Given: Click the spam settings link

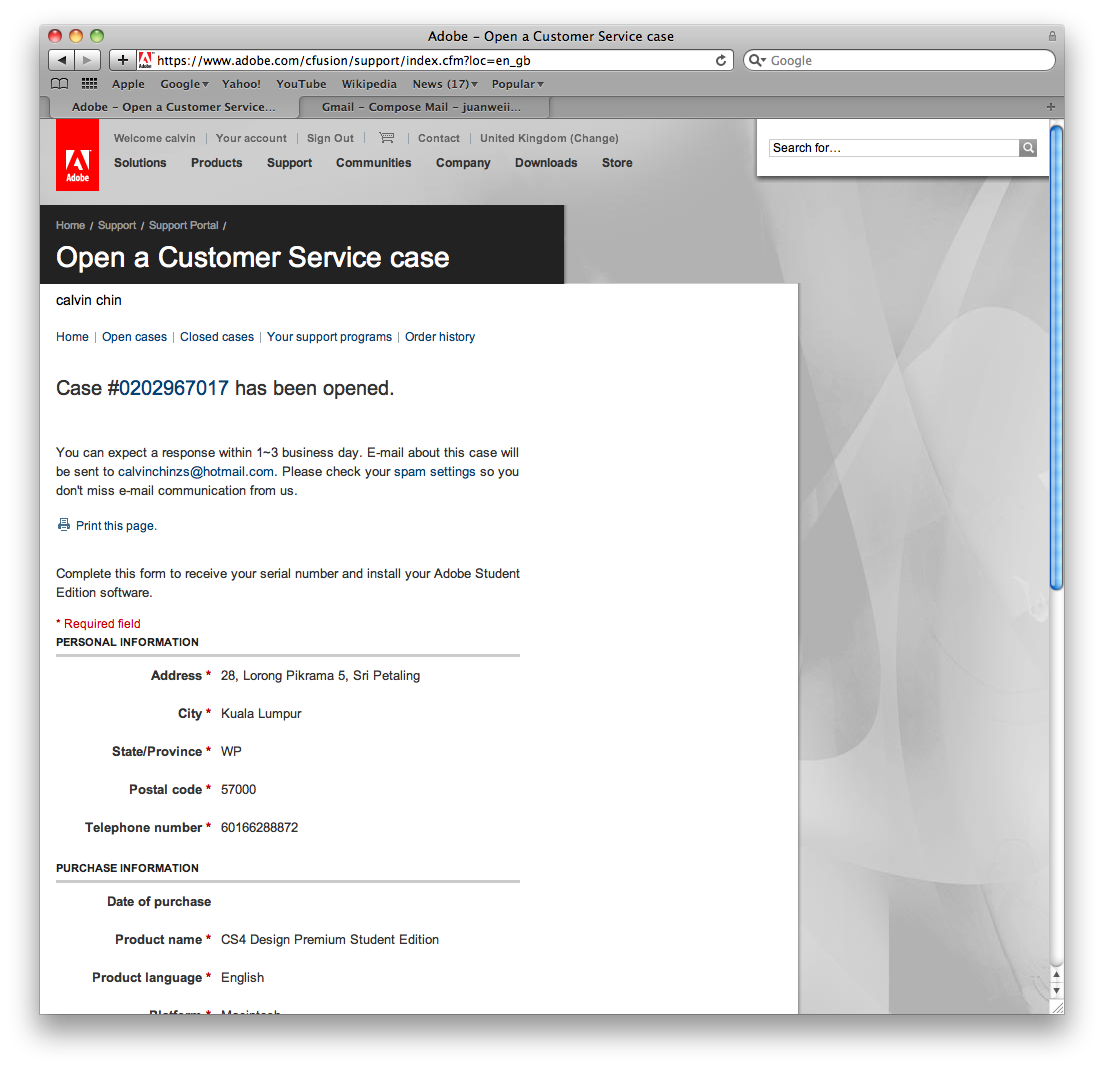Looking at the screenshot, I should pos(434,471).
